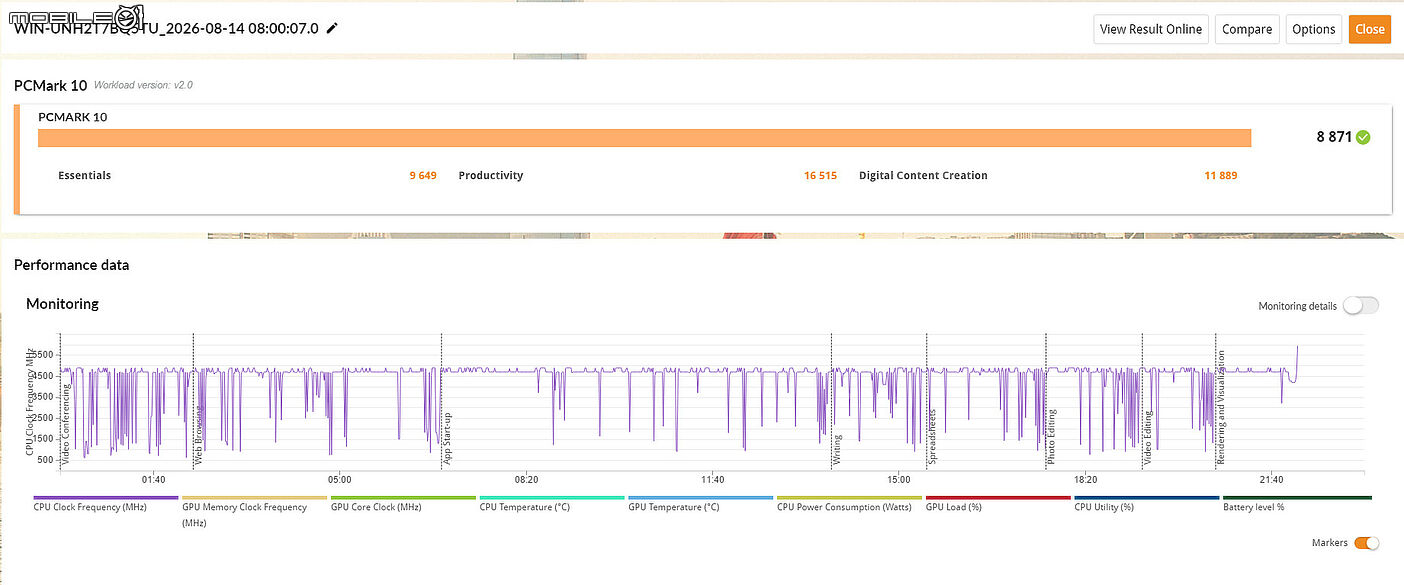Image resolution: width=1404 pixels, height=585 pixels.
Task: Click the overall score 8 871
Action: pos(1334,137)
